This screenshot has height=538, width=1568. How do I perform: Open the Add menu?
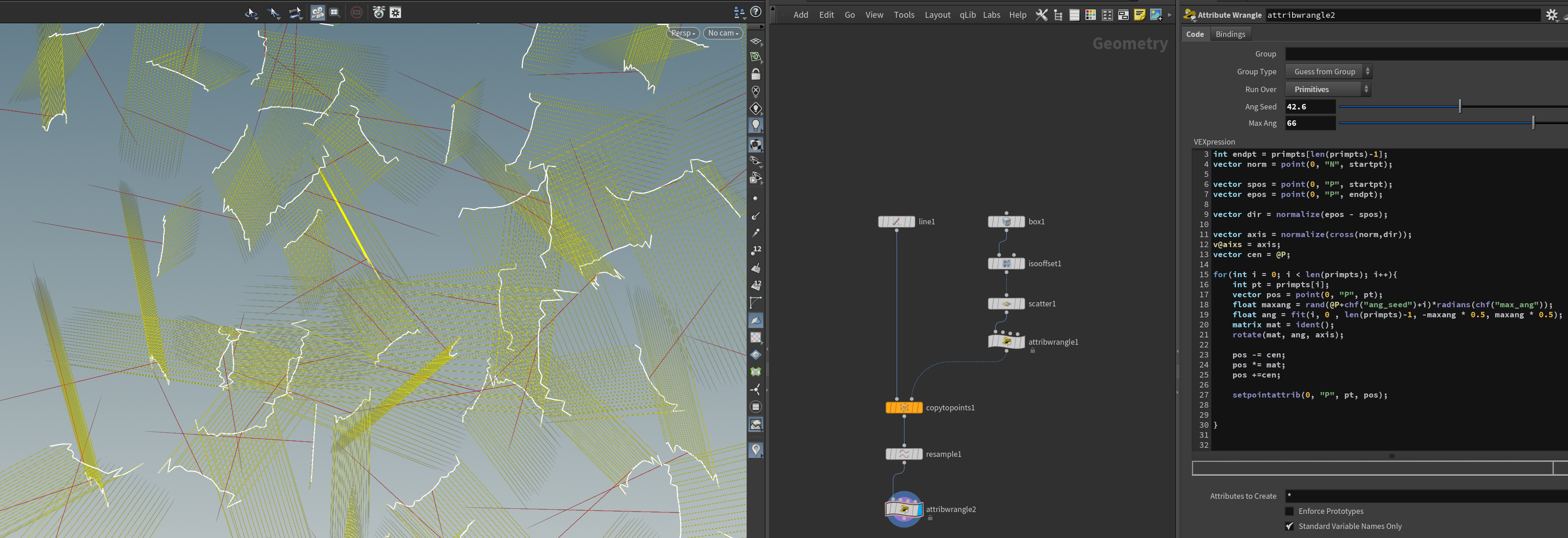tap(800, 15)
